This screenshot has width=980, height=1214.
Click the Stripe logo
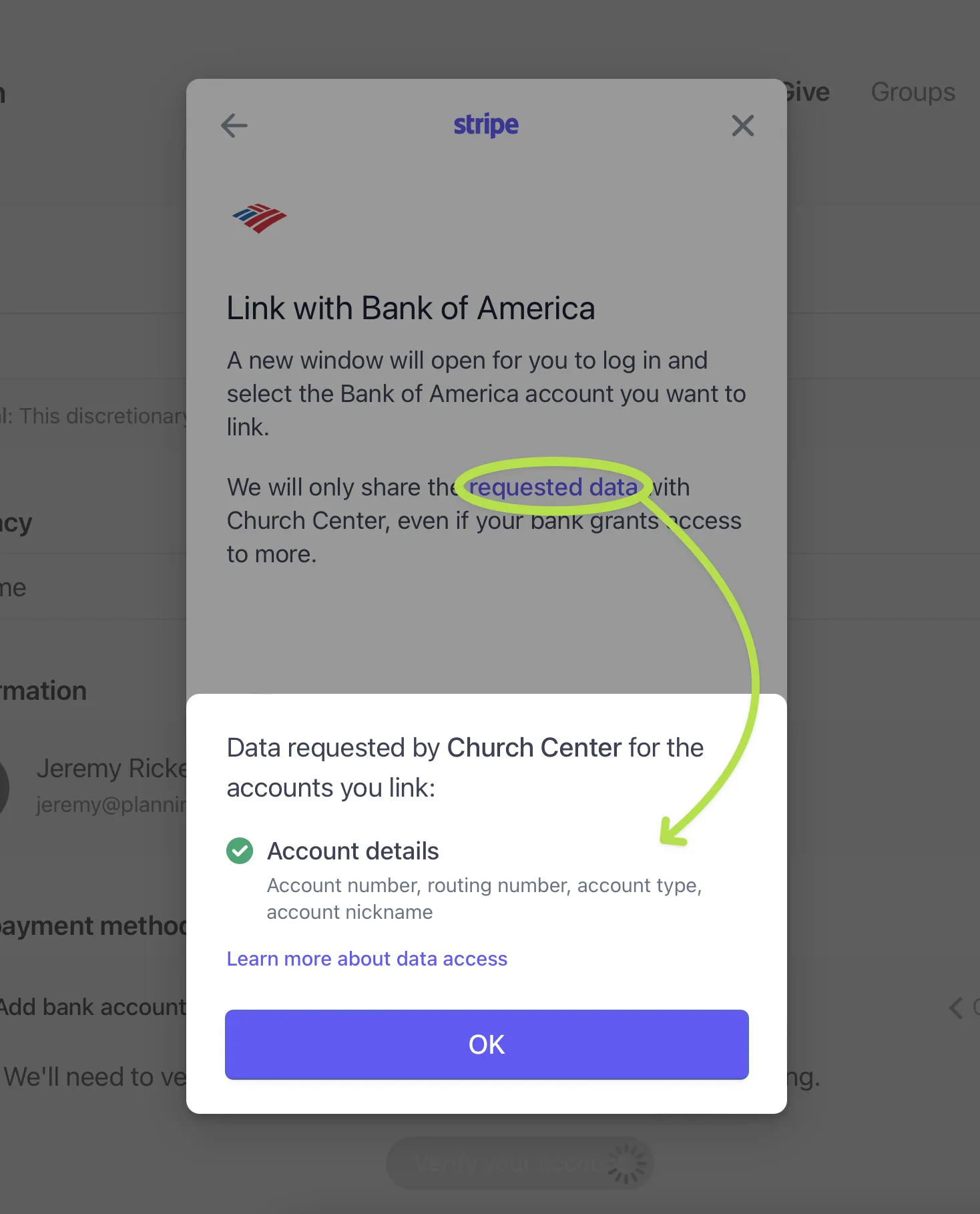click(486, 125)
